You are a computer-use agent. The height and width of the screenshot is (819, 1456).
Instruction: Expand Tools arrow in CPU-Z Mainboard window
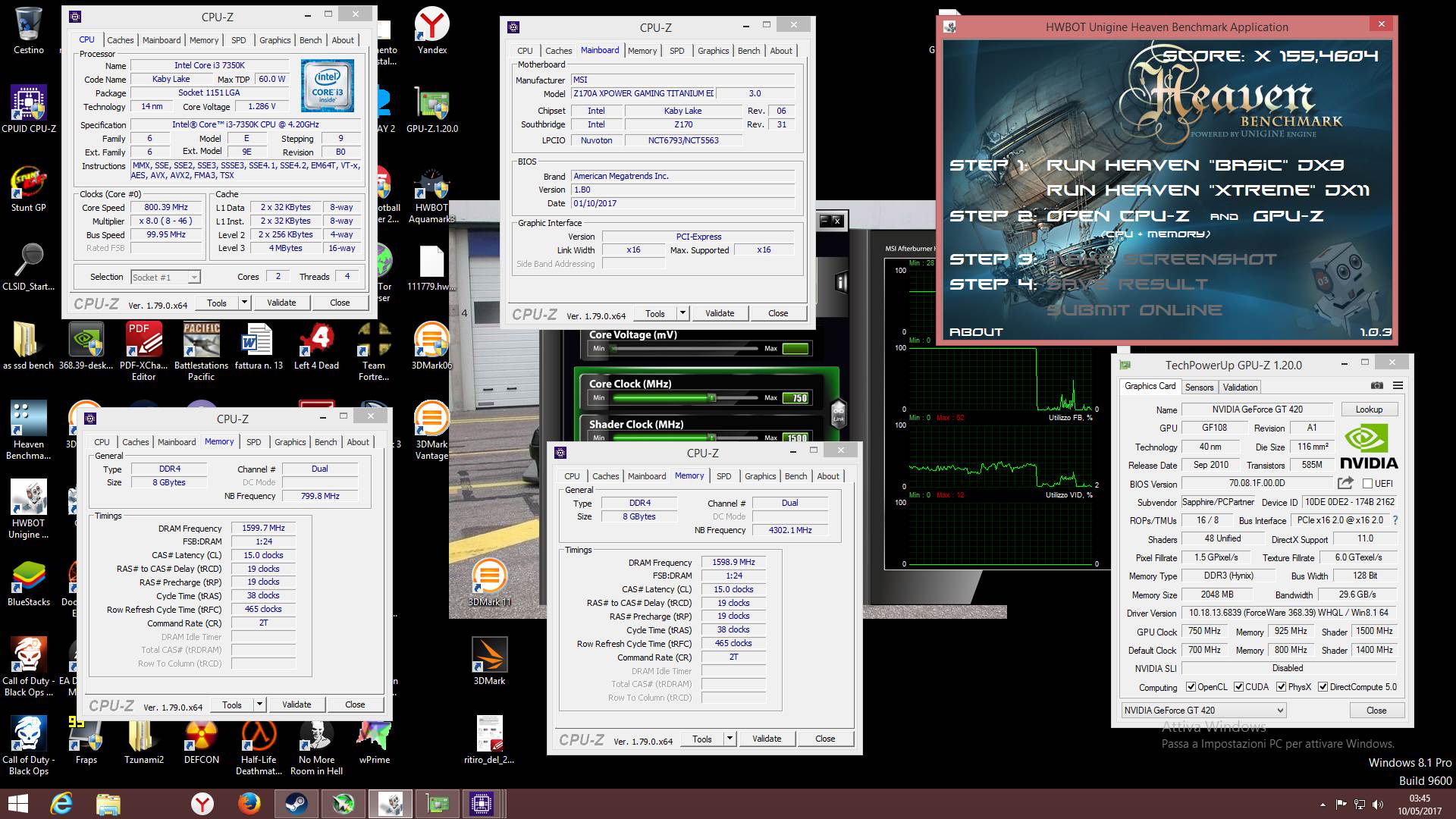(682, 313)
